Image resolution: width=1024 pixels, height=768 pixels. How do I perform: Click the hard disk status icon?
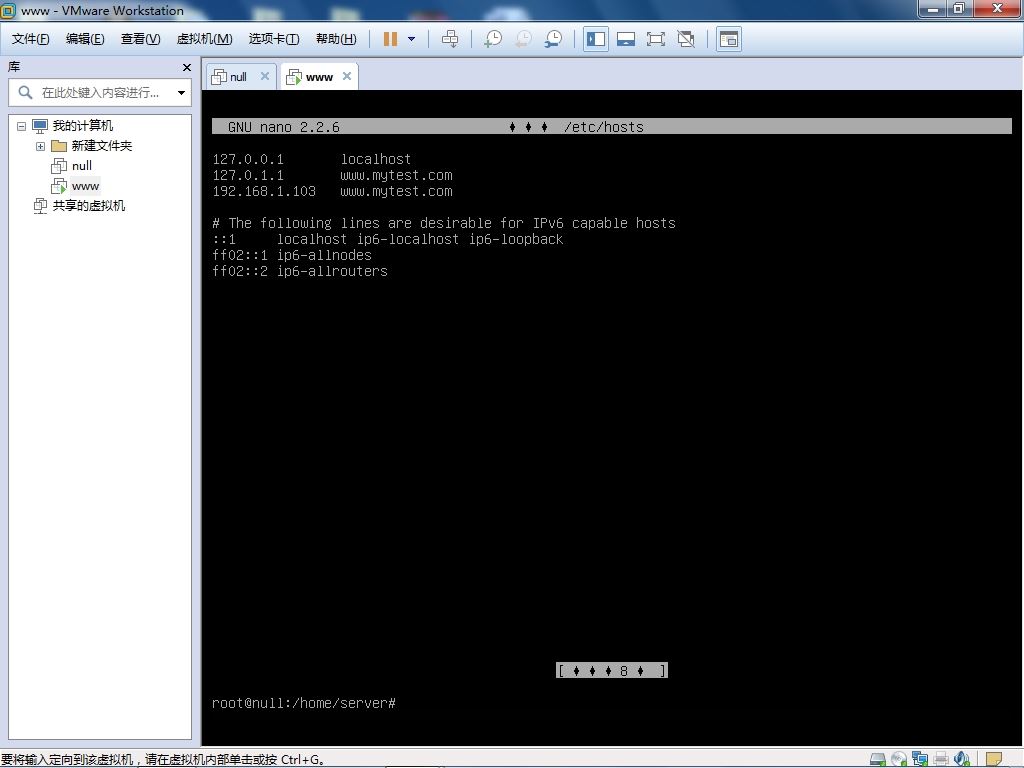pyautogui.click(x=878, y=759)
